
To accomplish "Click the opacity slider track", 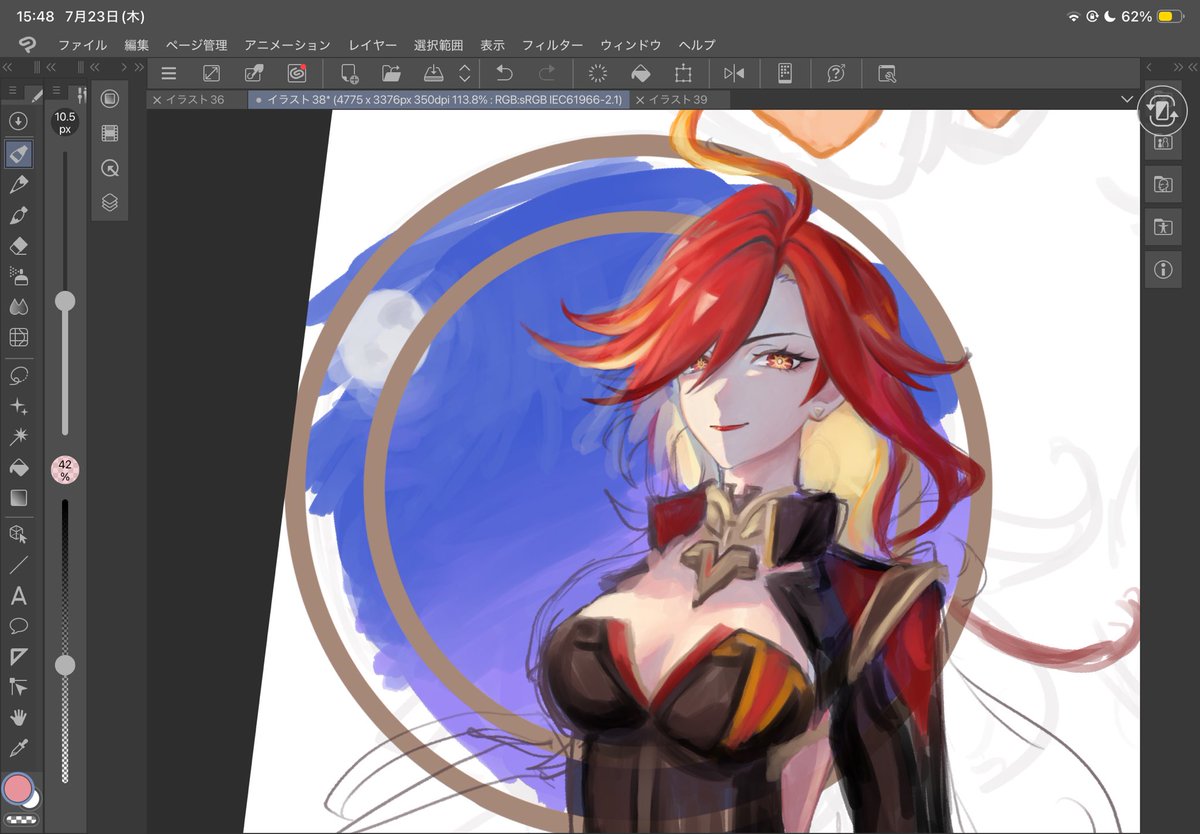I will pos(65,640).
